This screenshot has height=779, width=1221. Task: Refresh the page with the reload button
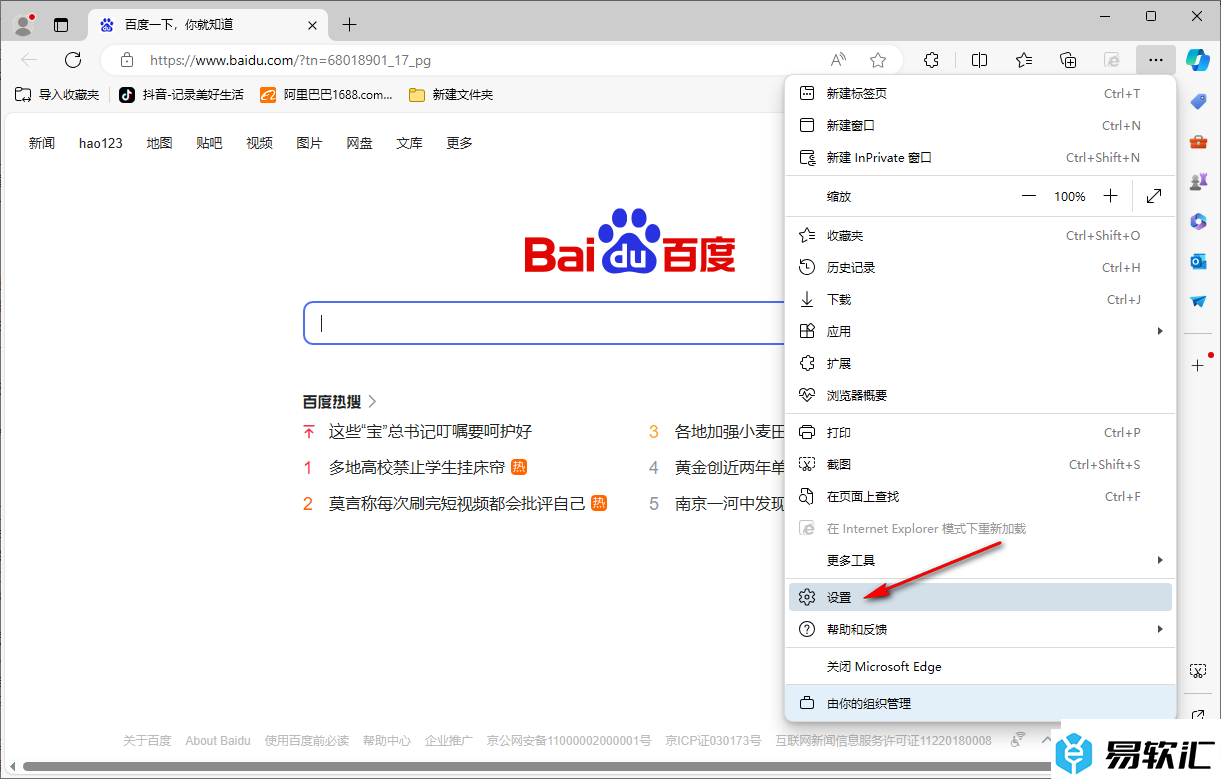coord(73,60)
